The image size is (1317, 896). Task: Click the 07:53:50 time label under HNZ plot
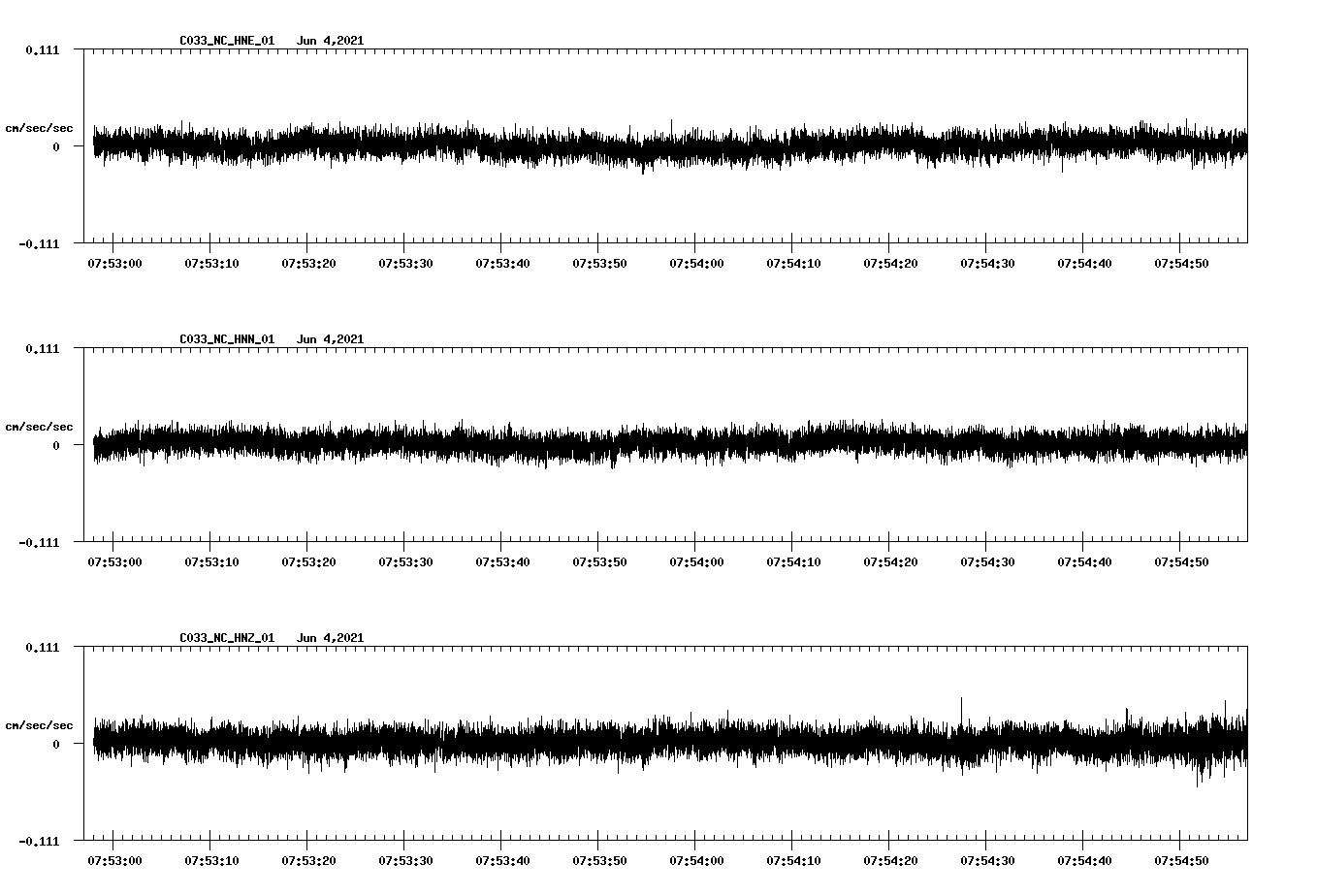pos(599,860)
